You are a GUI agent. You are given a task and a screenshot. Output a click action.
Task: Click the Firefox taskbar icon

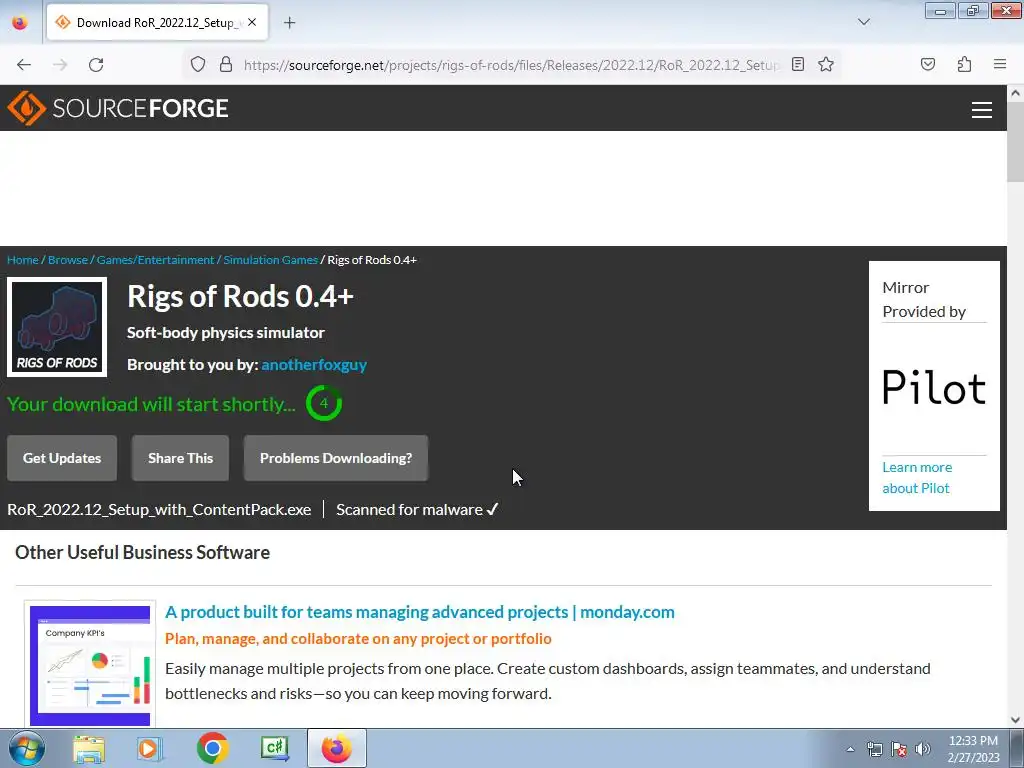[x=336, y=748]
